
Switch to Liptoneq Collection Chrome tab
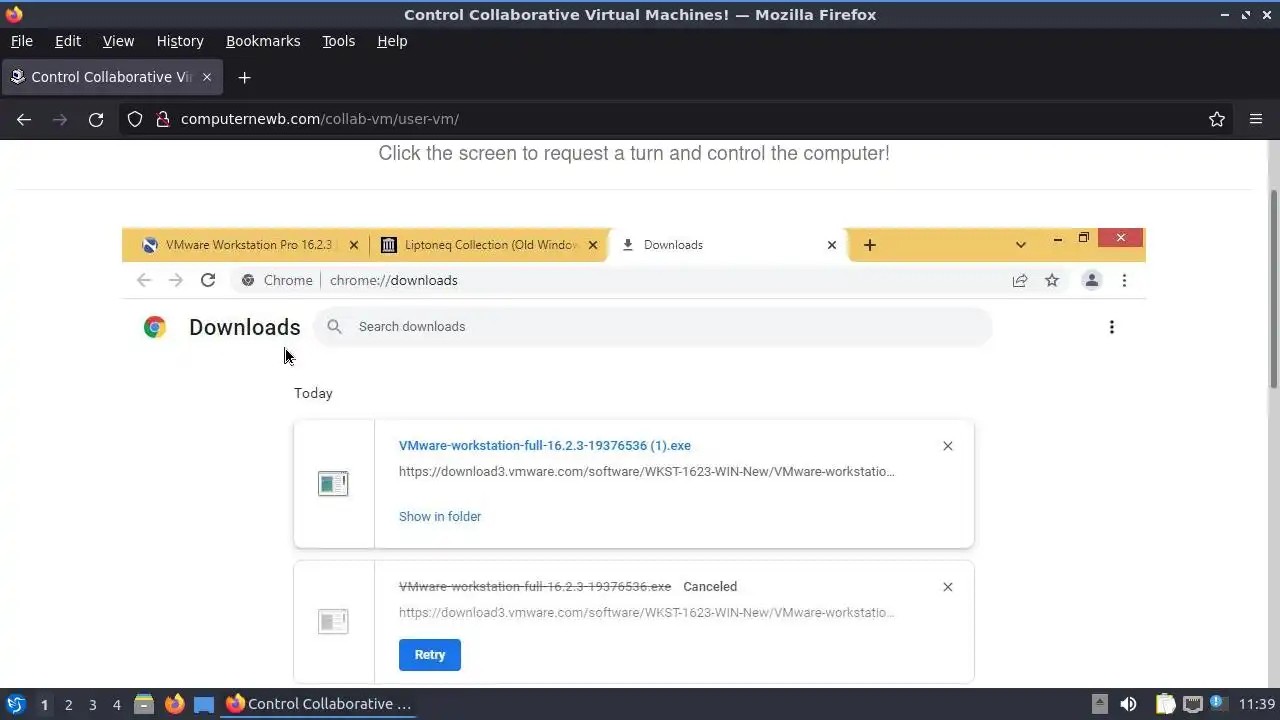[488, 245]
